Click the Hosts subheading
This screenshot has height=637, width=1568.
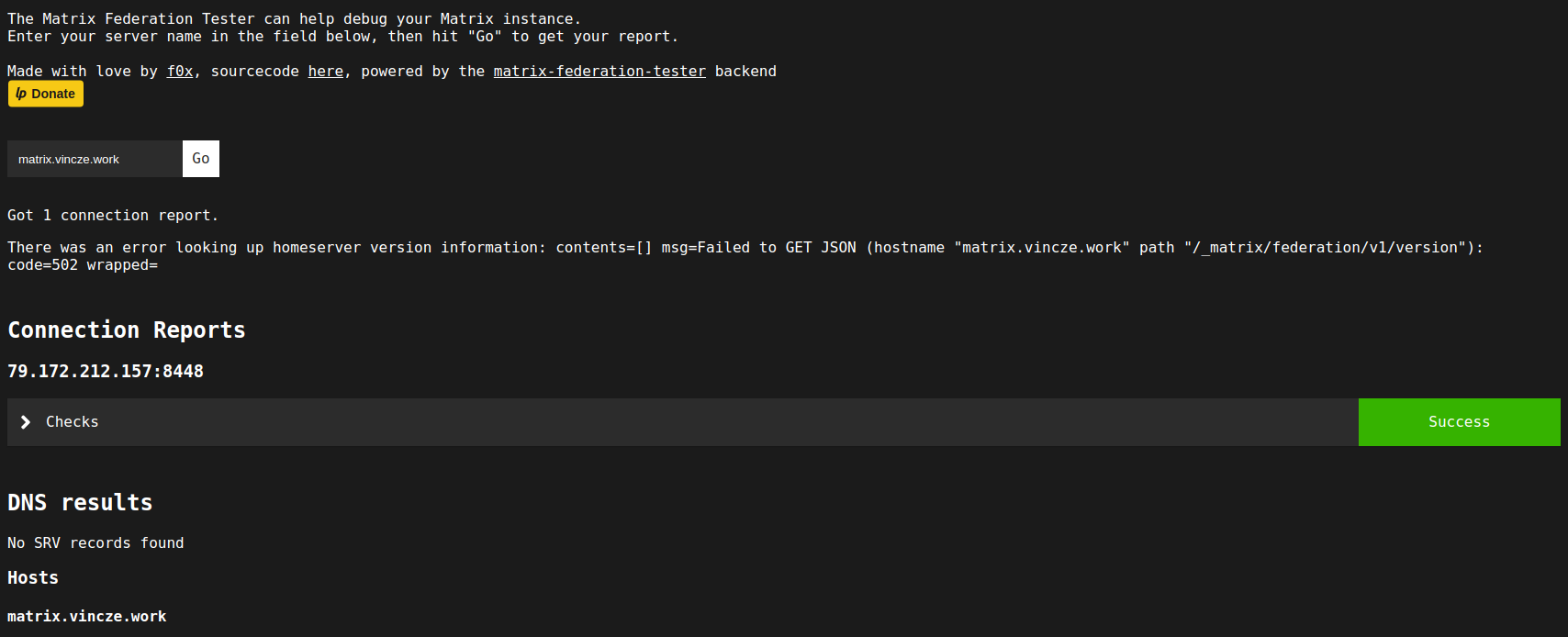[33, 578]
